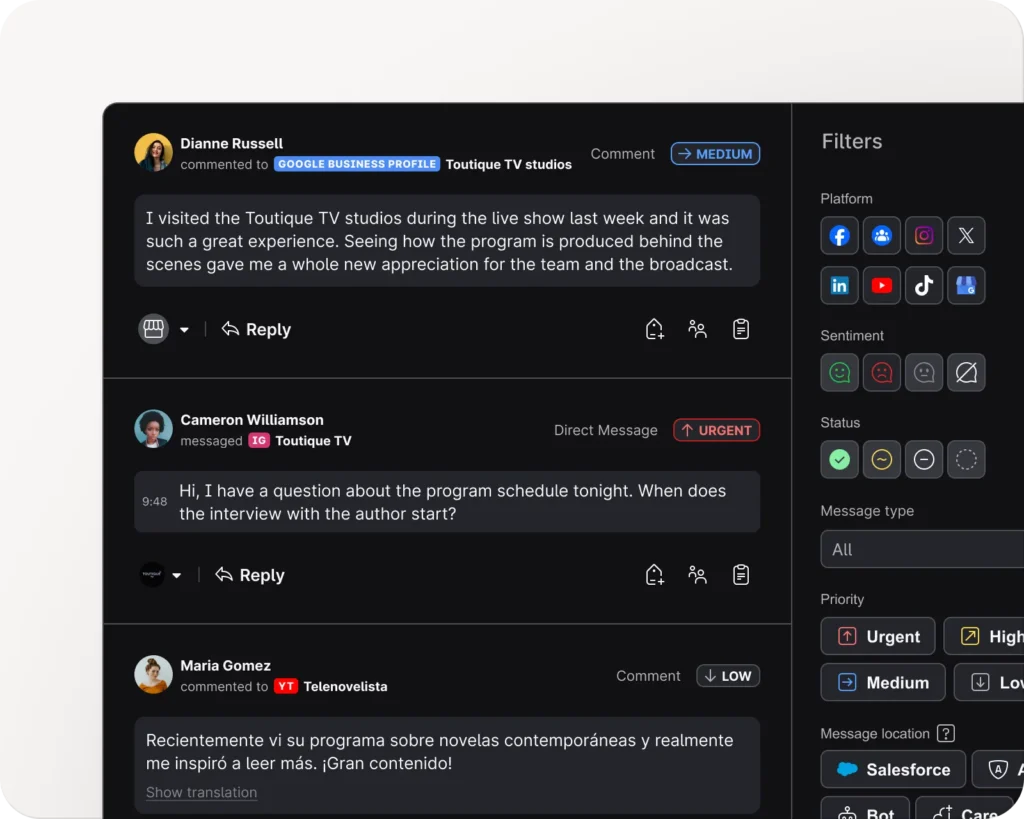Toggle positive sentiment filter
Image resolution: width=1024 pixels, height=819 pixels.
(840, 373)
